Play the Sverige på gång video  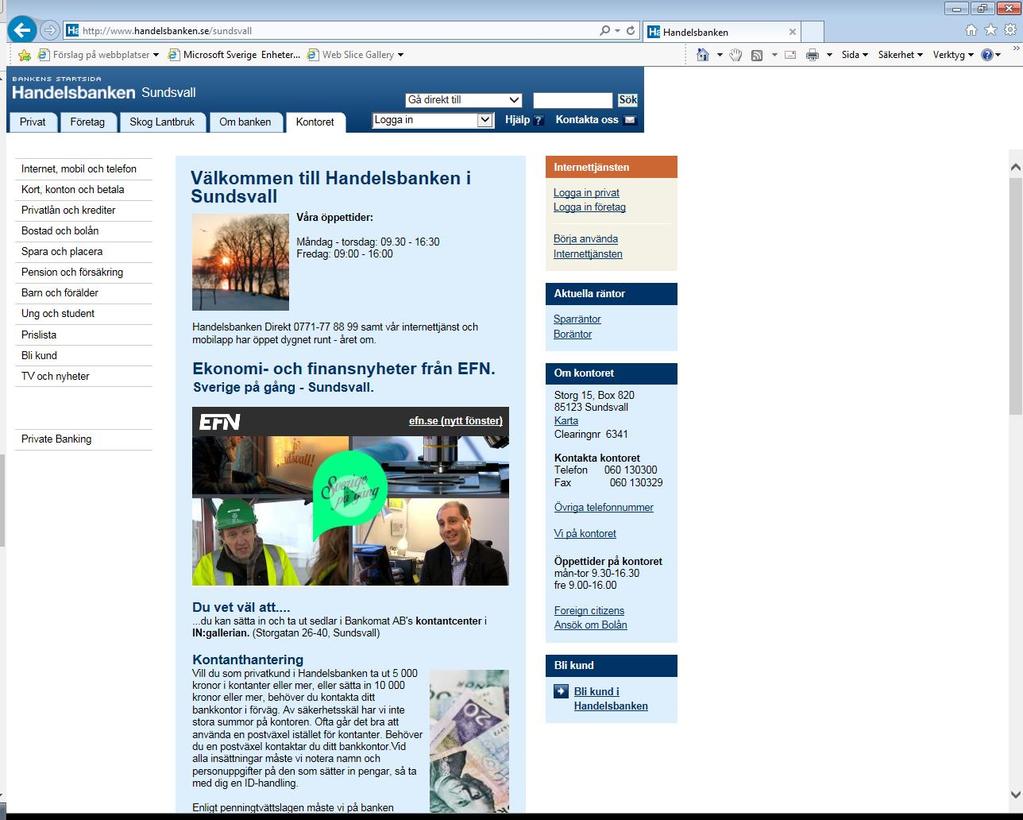point(350,494)
